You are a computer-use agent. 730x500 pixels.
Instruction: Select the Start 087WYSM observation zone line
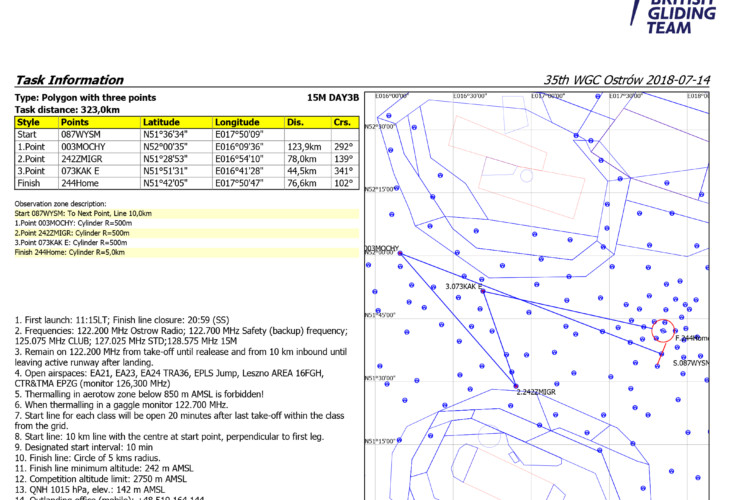pyautogui.click(x=84, y=214)
